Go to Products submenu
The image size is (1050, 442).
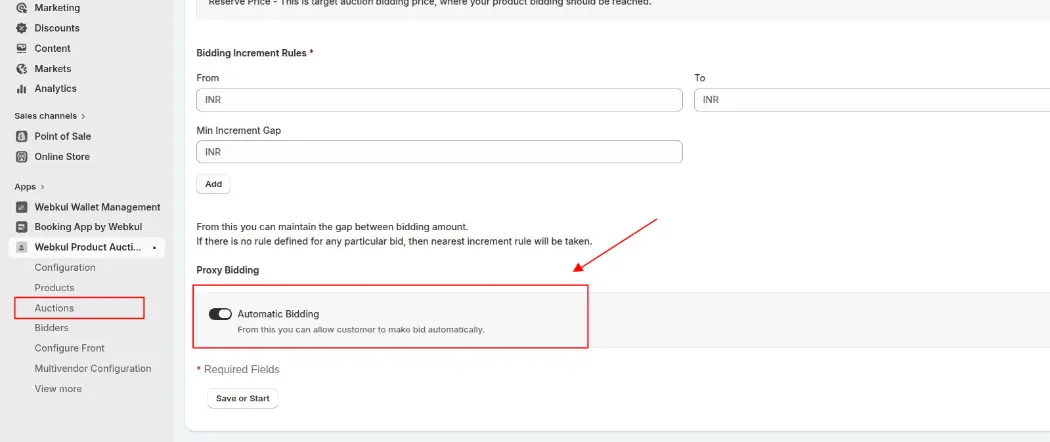point(54,288)
